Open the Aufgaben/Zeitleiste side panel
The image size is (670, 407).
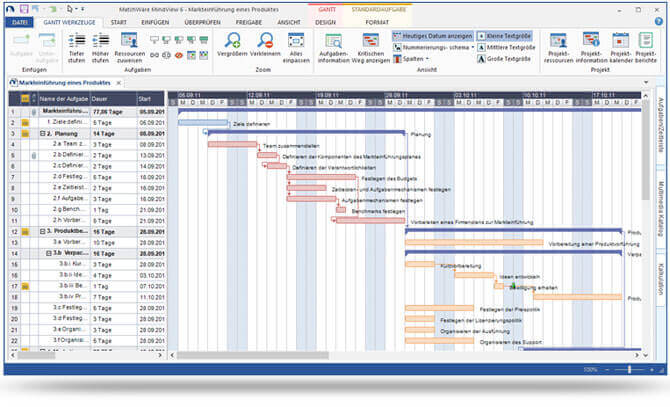click(661, 125)
